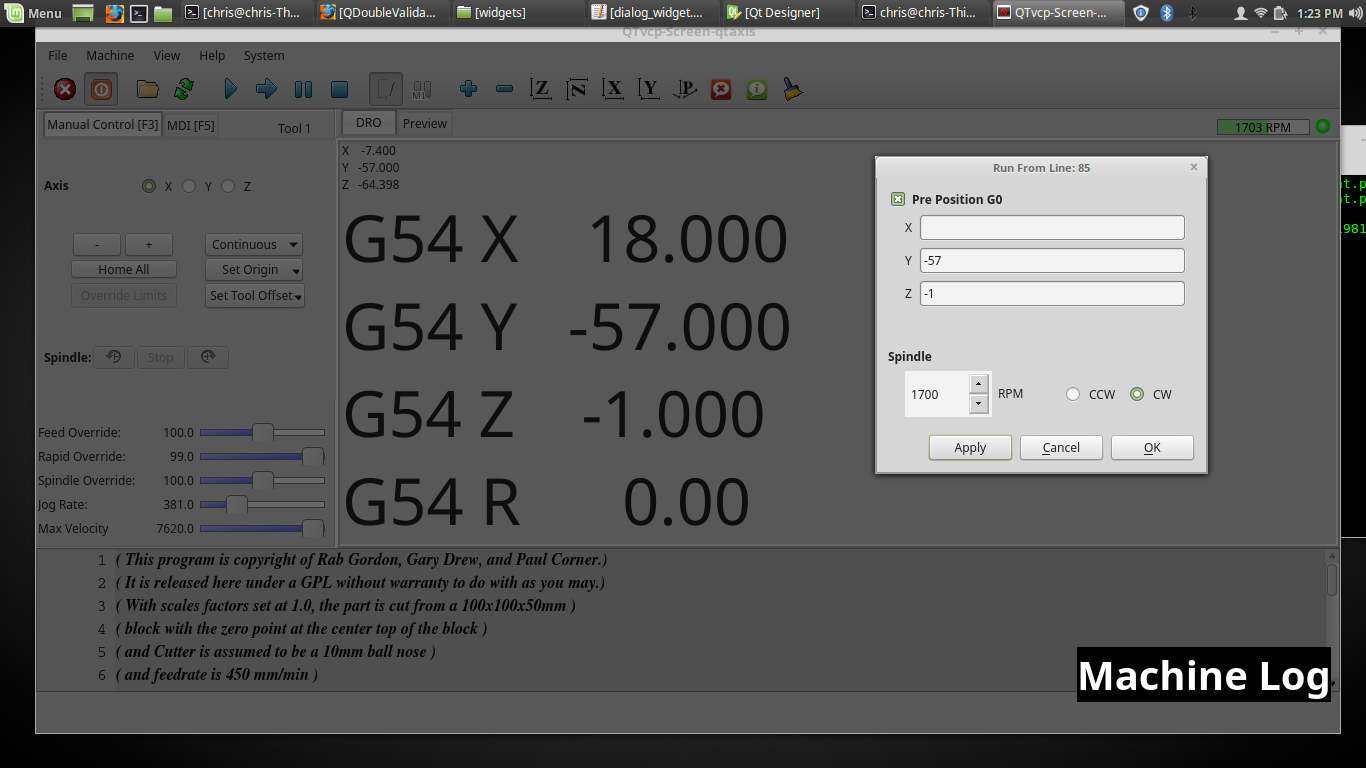1366x768 pixels.
Task: Switch to the Preview tab
Action: click(x=425, y=123)
